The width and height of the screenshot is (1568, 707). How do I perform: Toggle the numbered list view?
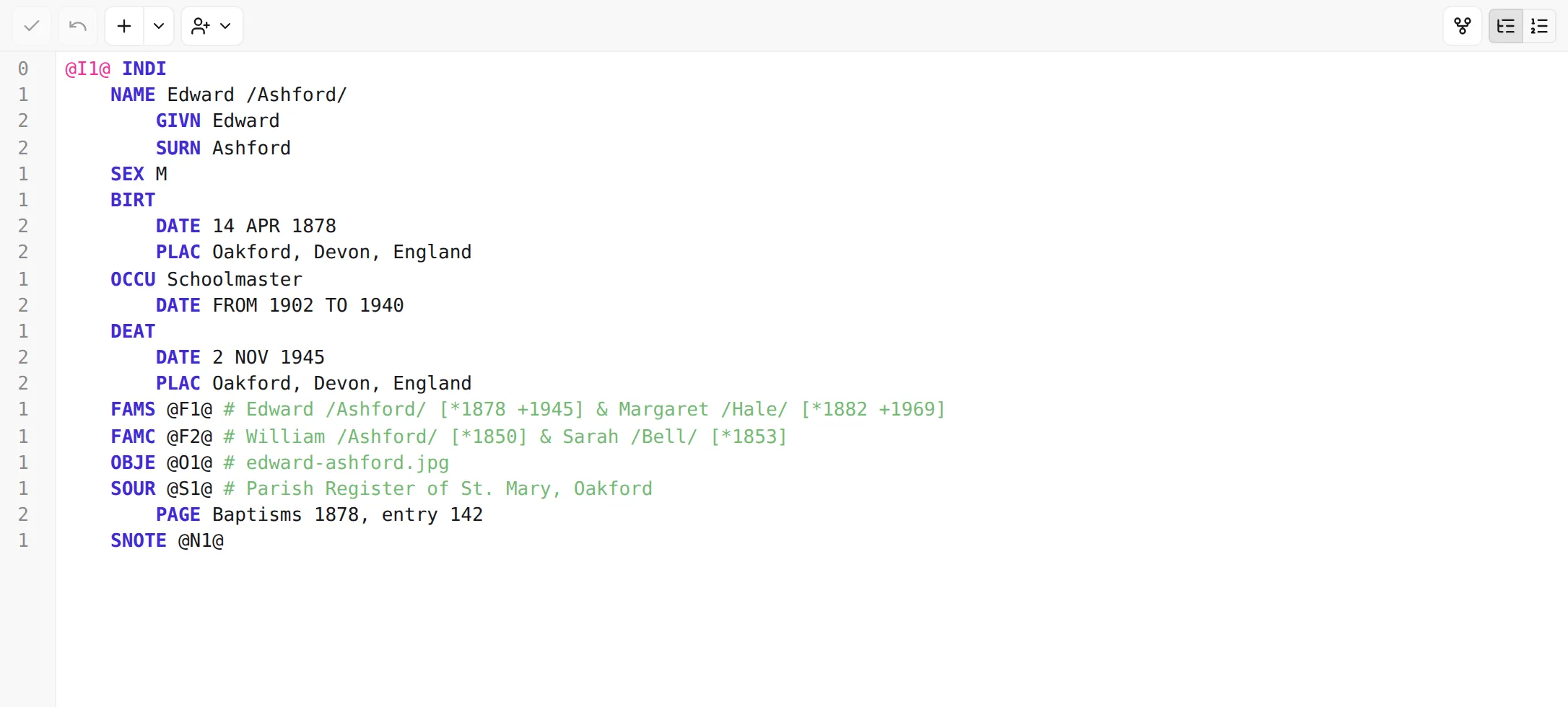[x=1539, y=26]
